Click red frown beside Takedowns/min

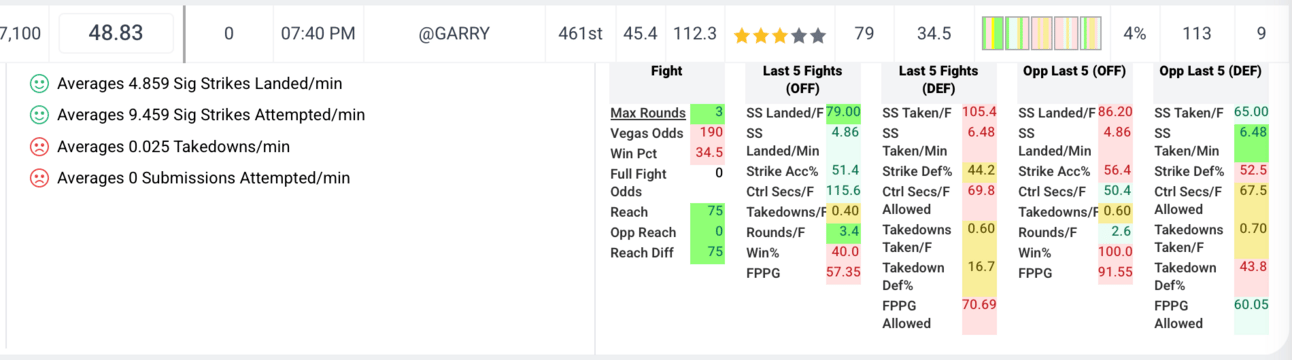pyautogui.click(x=39, y=147)
